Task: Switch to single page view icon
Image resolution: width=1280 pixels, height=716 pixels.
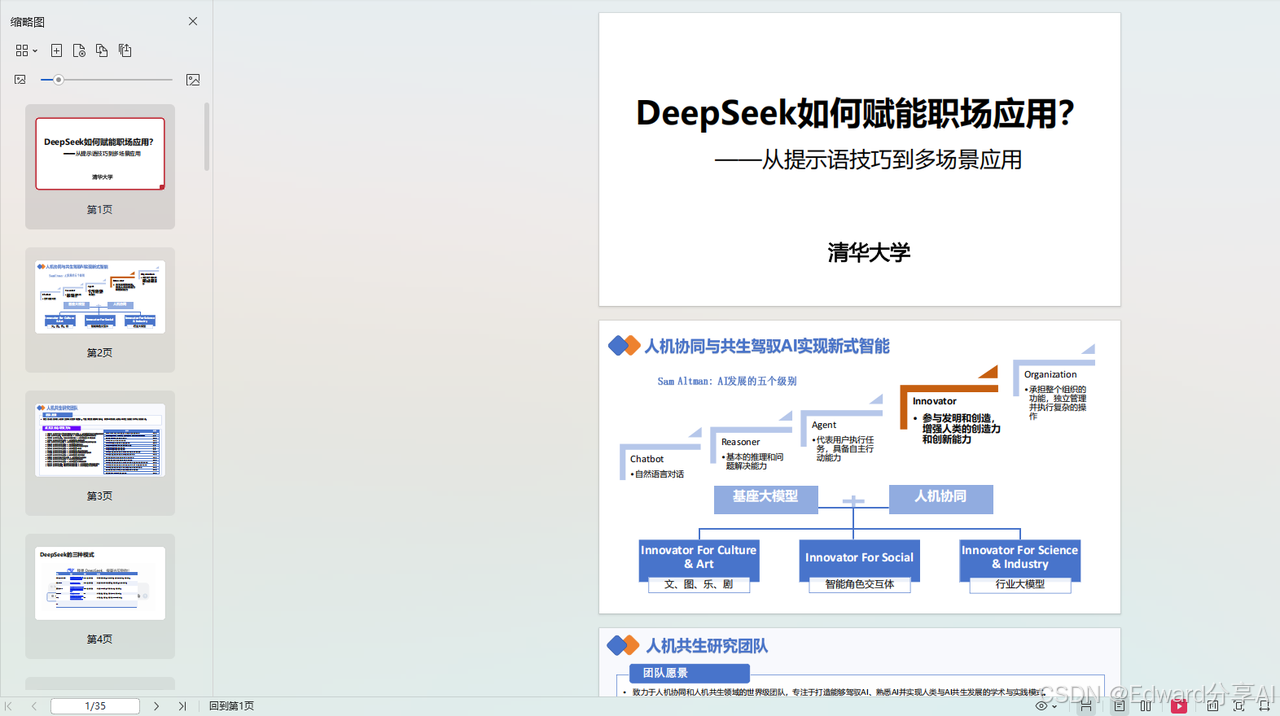Action: (1119, 706)
